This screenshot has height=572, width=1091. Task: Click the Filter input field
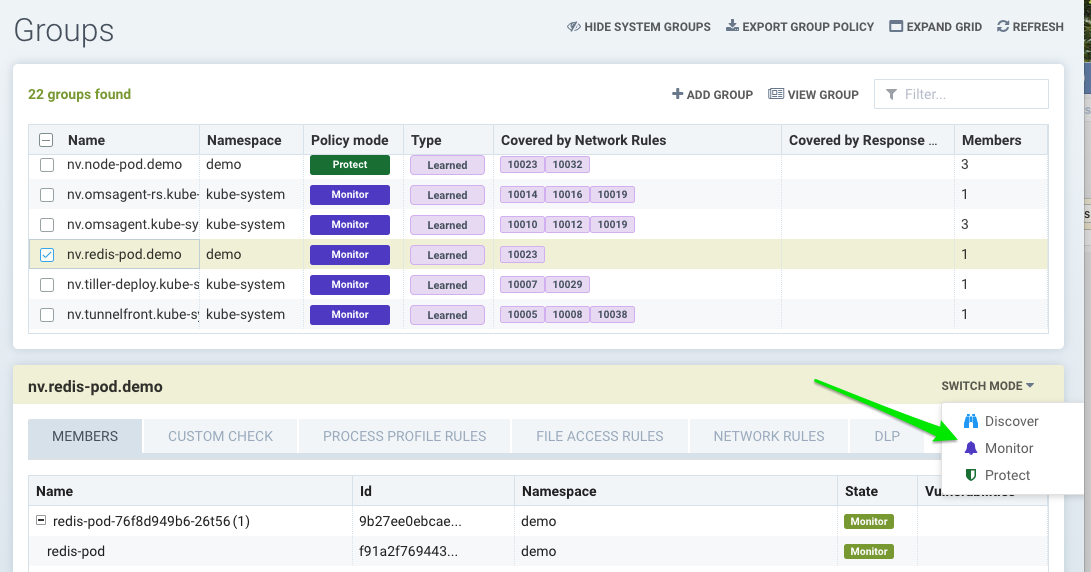pyautogui.click(x=970, y=94)
